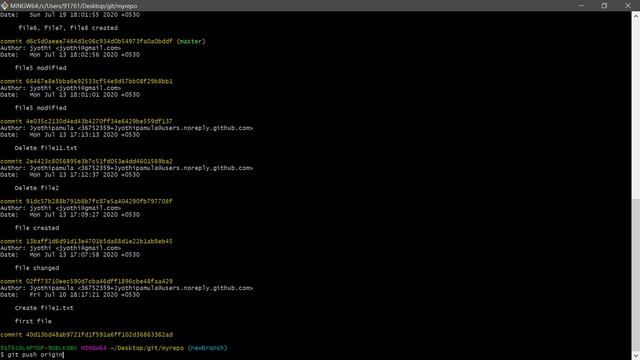Click the user@LAPTOP hostname in prompt
Image resolution: width=640 pixels, height=360 pixels.
coord(38,348)
